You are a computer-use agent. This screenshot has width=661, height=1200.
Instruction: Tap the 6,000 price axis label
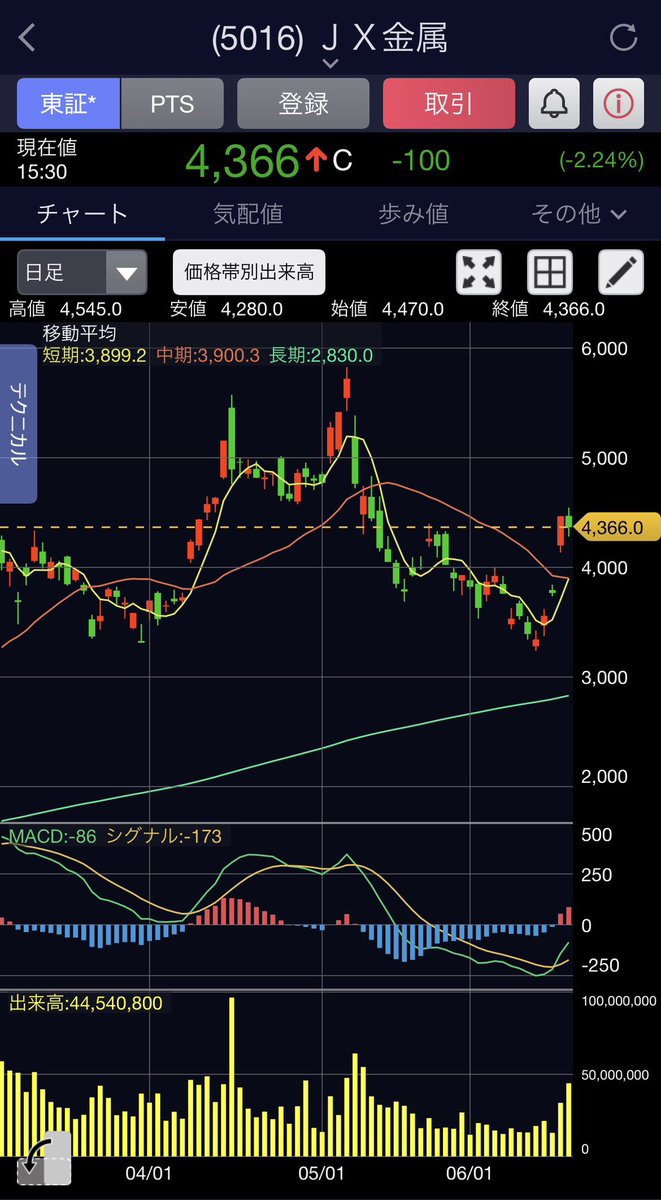603,349
